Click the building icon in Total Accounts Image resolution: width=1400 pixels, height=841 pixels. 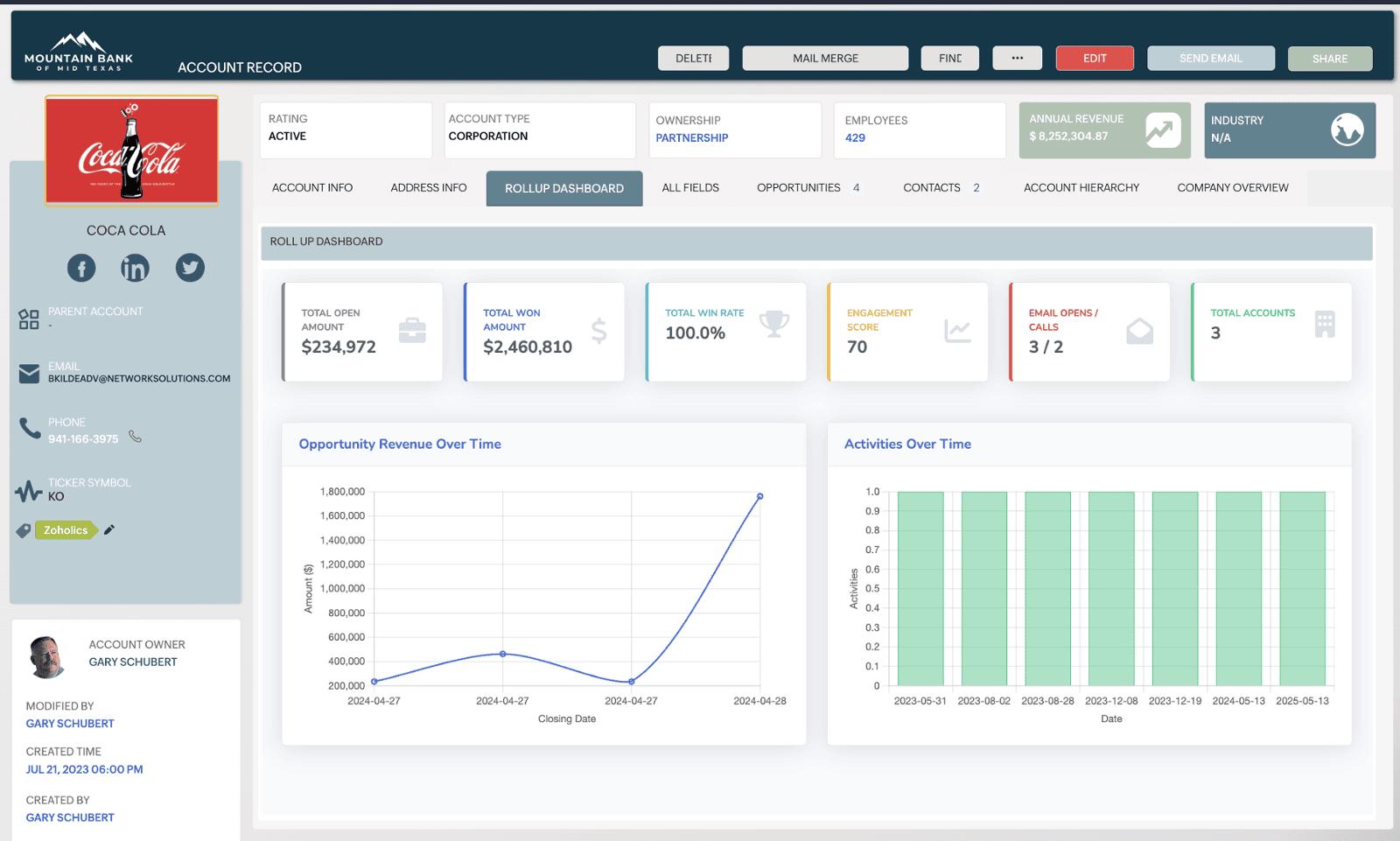(x=1325, y=325)
